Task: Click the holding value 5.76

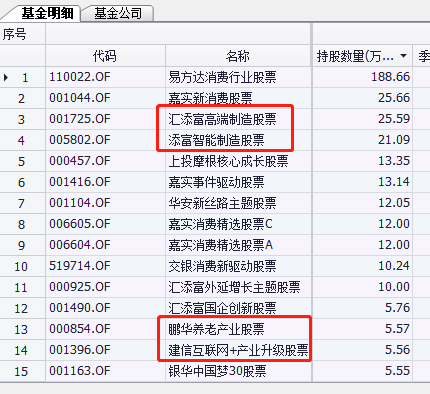Action: pos(397,308)
